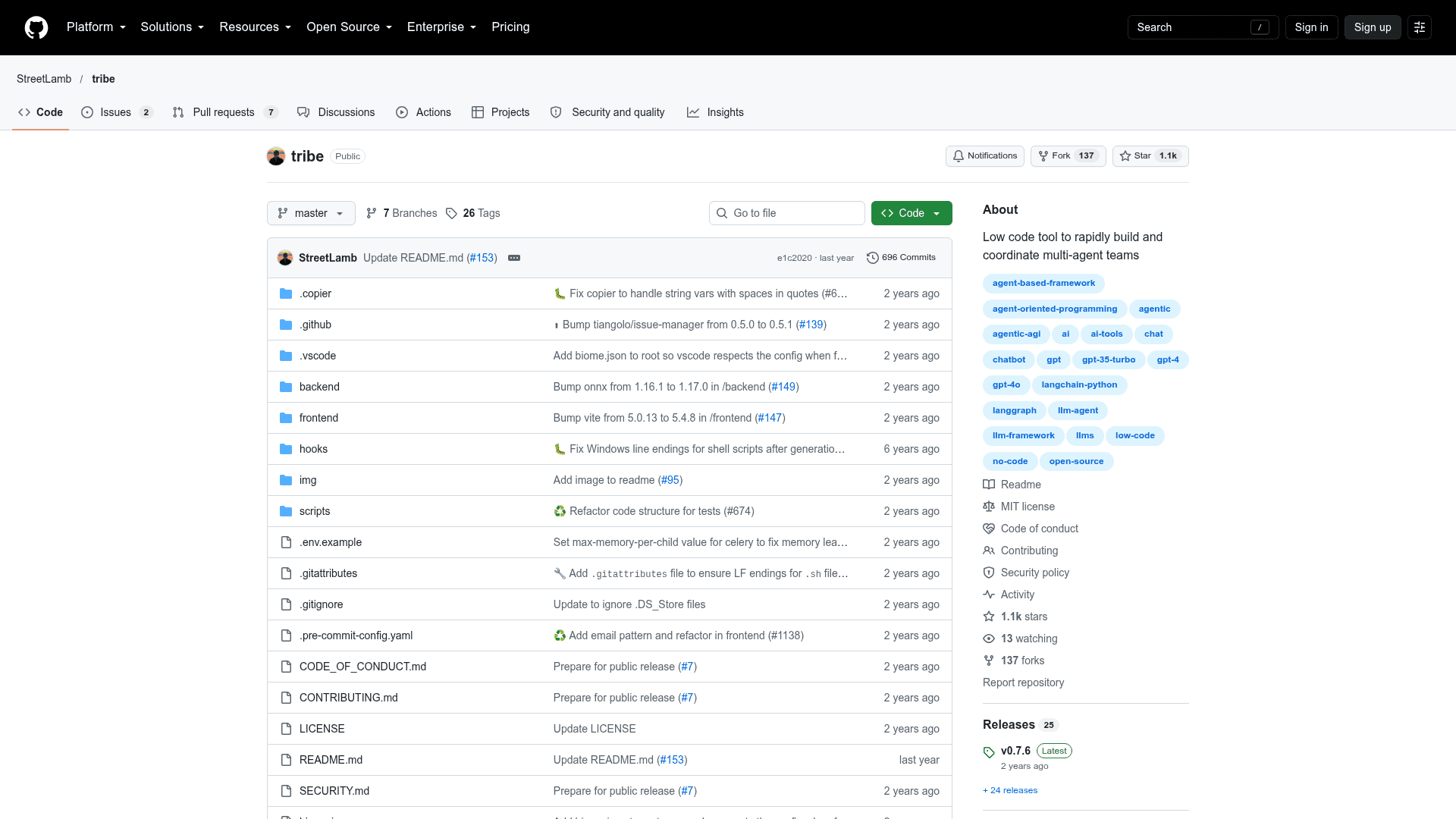Toggle repository Notifications bell

[x=984, y=156]
